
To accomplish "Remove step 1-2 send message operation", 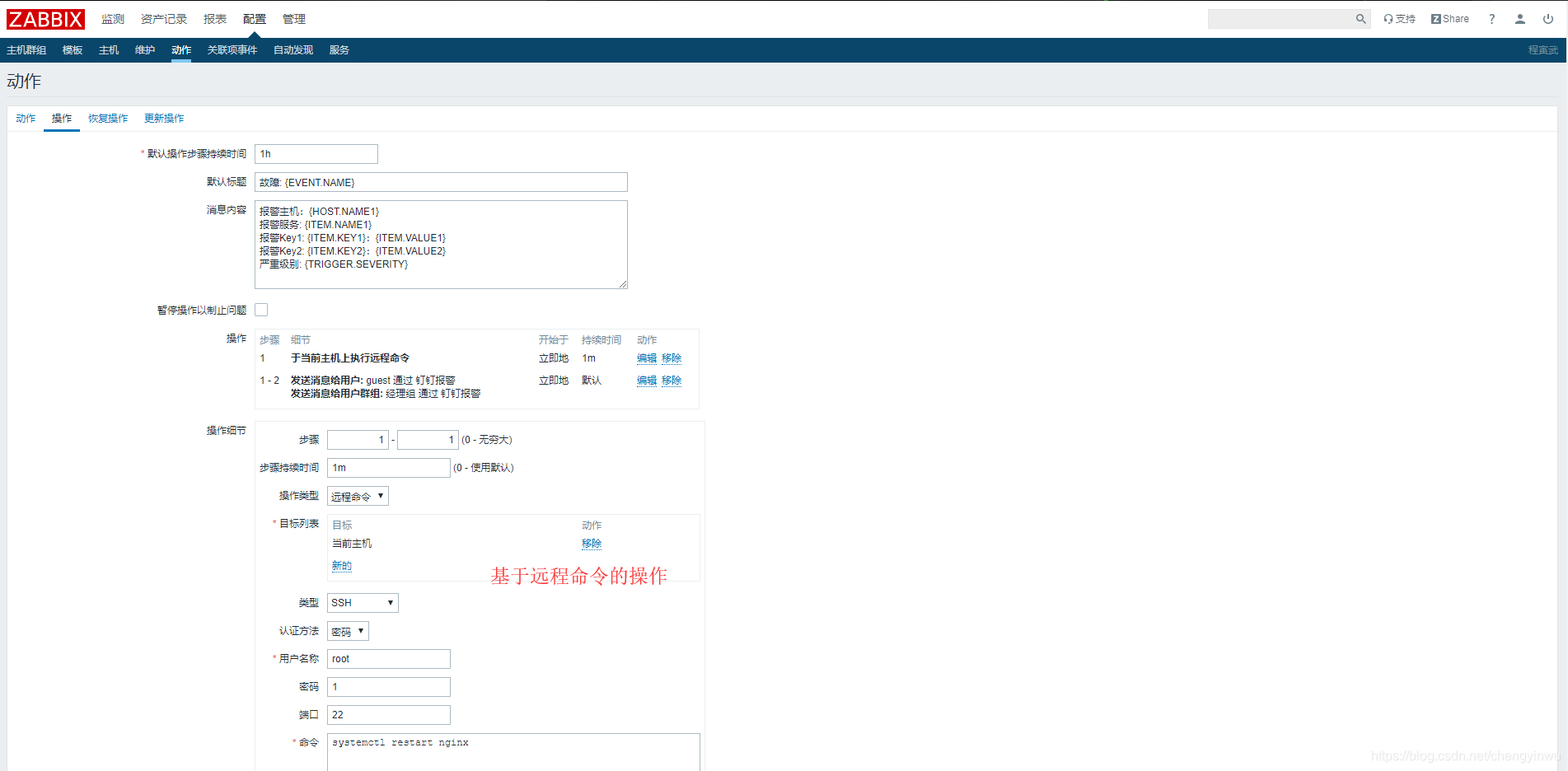I will (x=672, y=381).
